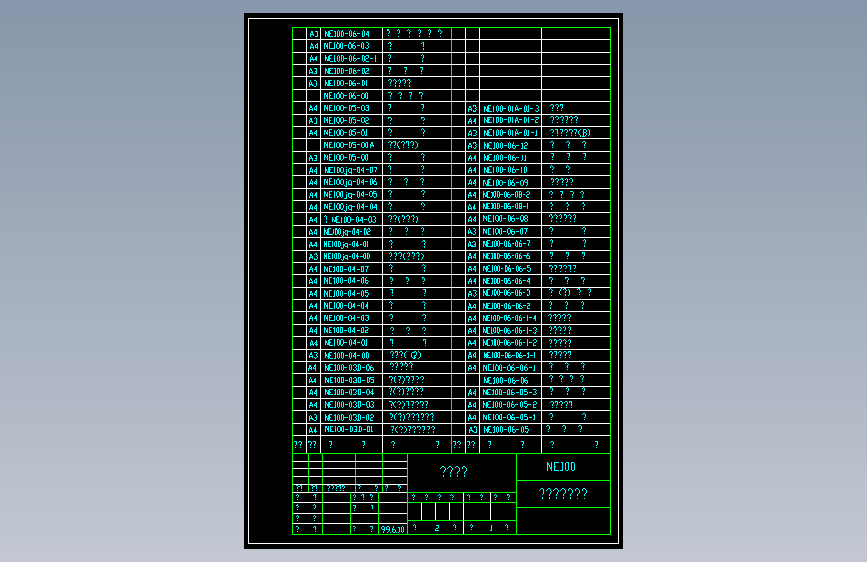This screenshot has height=562, width=867.
Task: Select the NE100-06-10 cell
Action: click(510, 170)
